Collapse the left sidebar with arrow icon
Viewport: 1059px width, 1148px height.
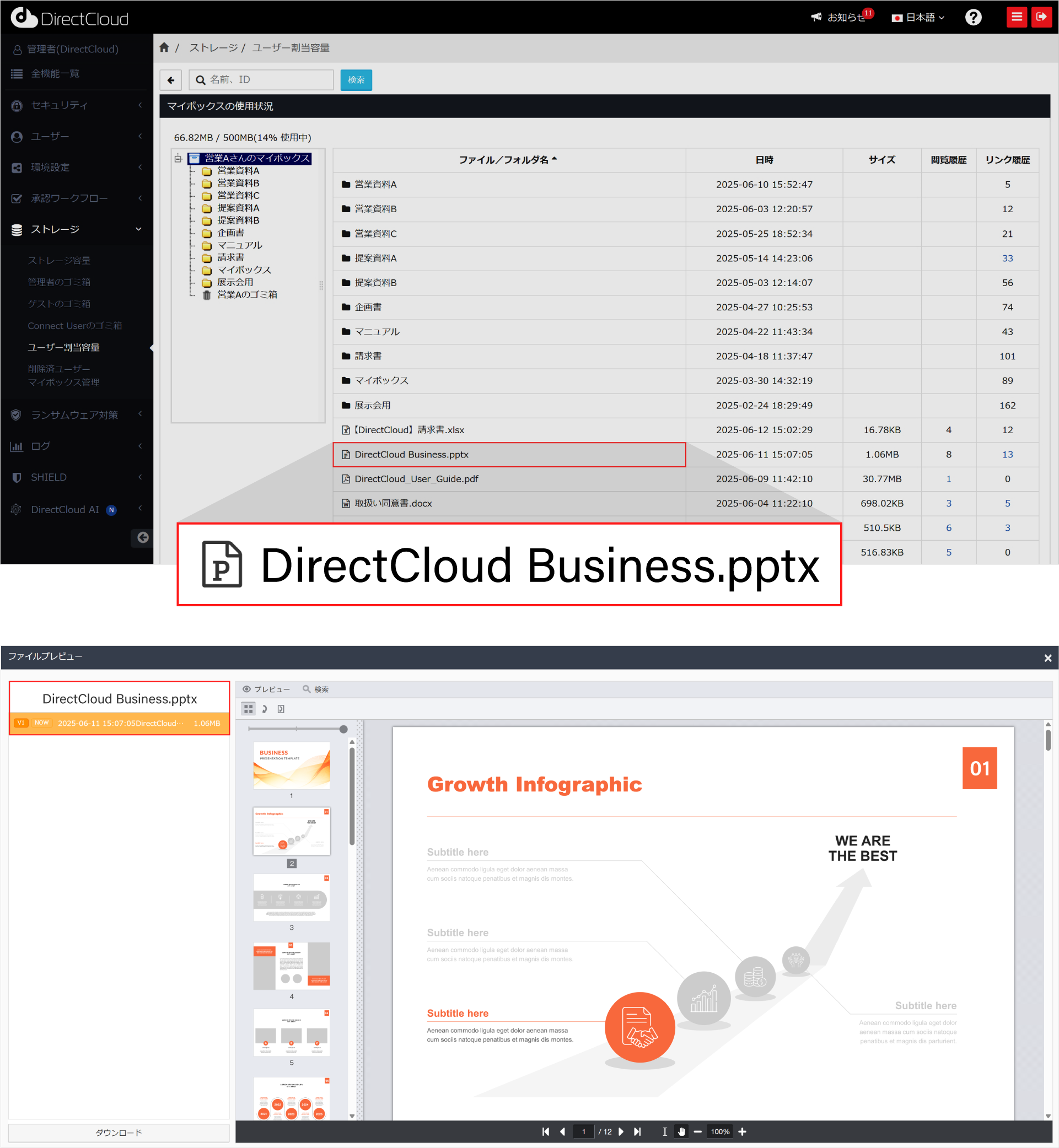click(143, 537)
